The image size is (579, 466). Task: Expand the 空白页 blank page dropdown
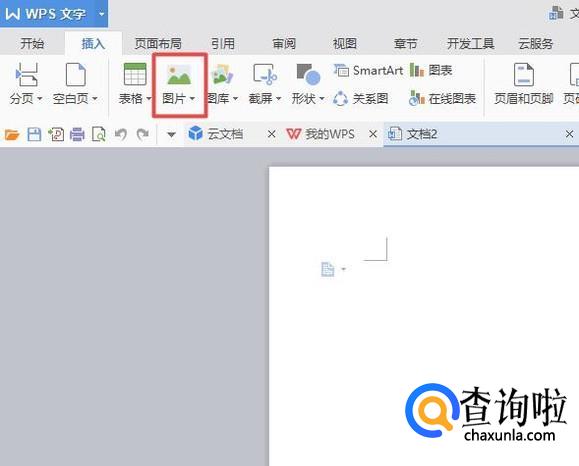point(95,99)
